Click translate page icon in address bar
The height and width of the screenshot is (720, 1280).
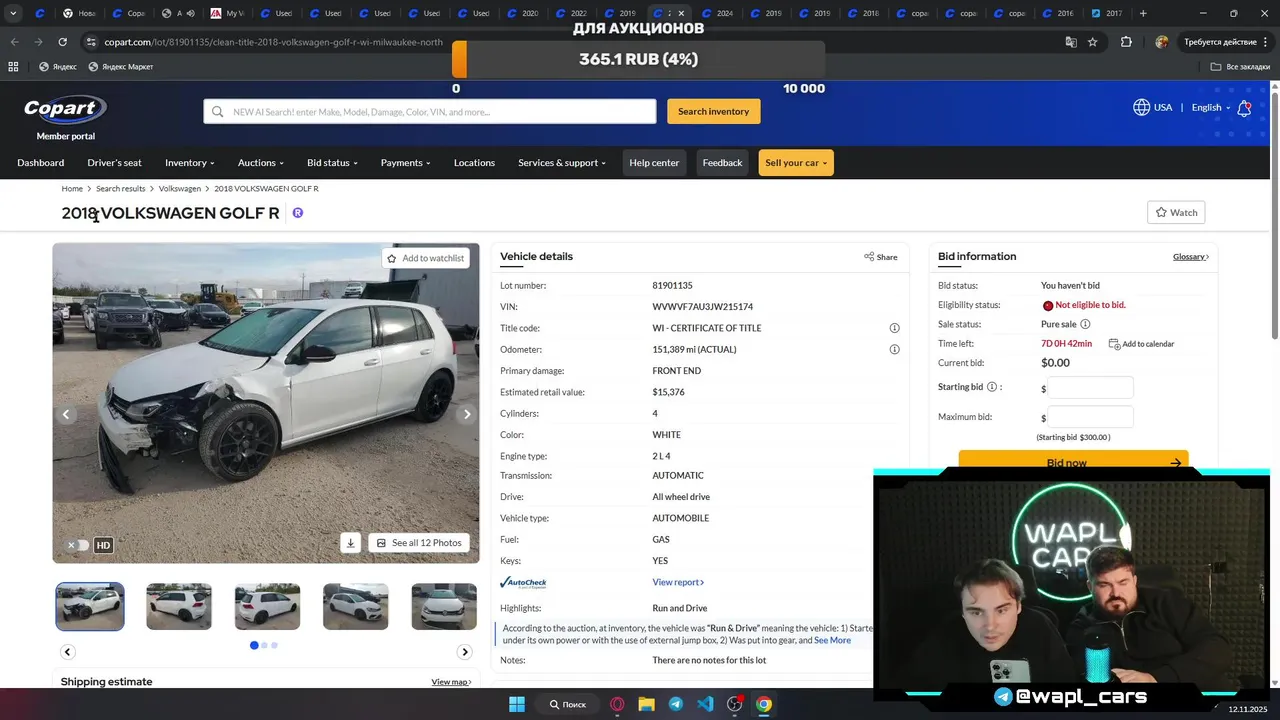click(1071, 42)
